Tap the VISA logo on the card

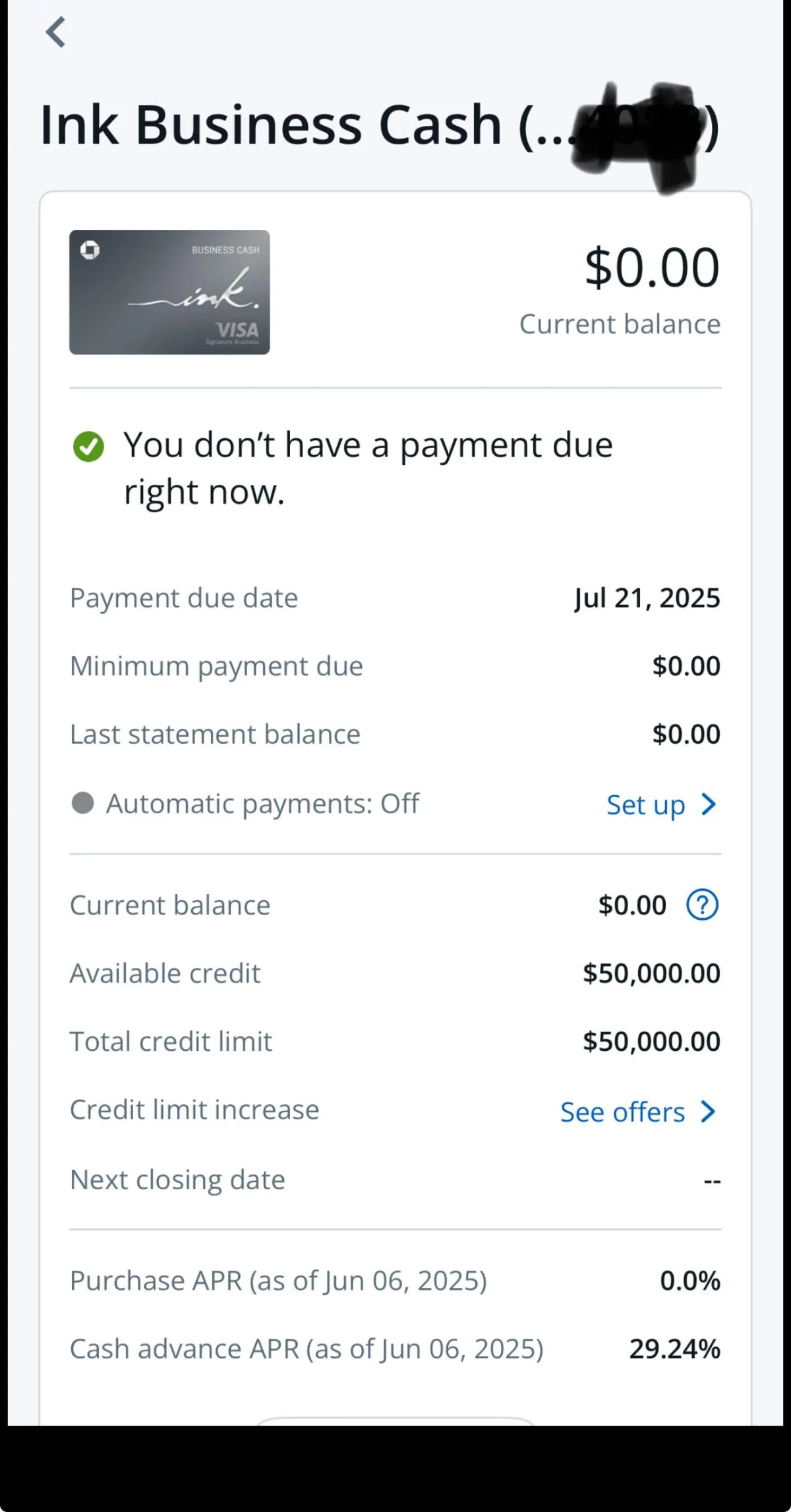click(237, 329)
